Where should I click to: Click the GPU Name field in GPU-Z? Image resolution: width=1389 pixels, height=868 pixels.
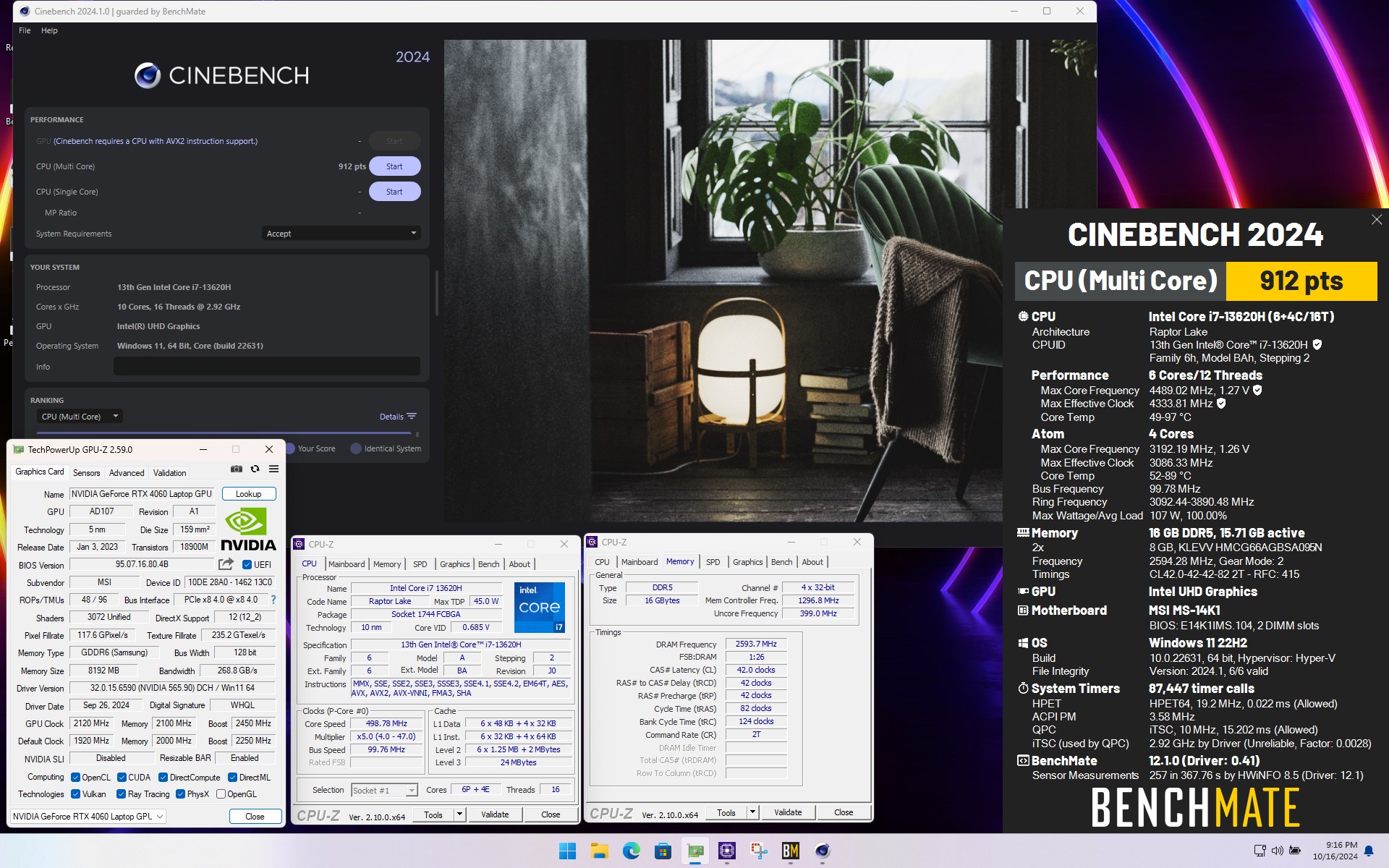[142, 494]
